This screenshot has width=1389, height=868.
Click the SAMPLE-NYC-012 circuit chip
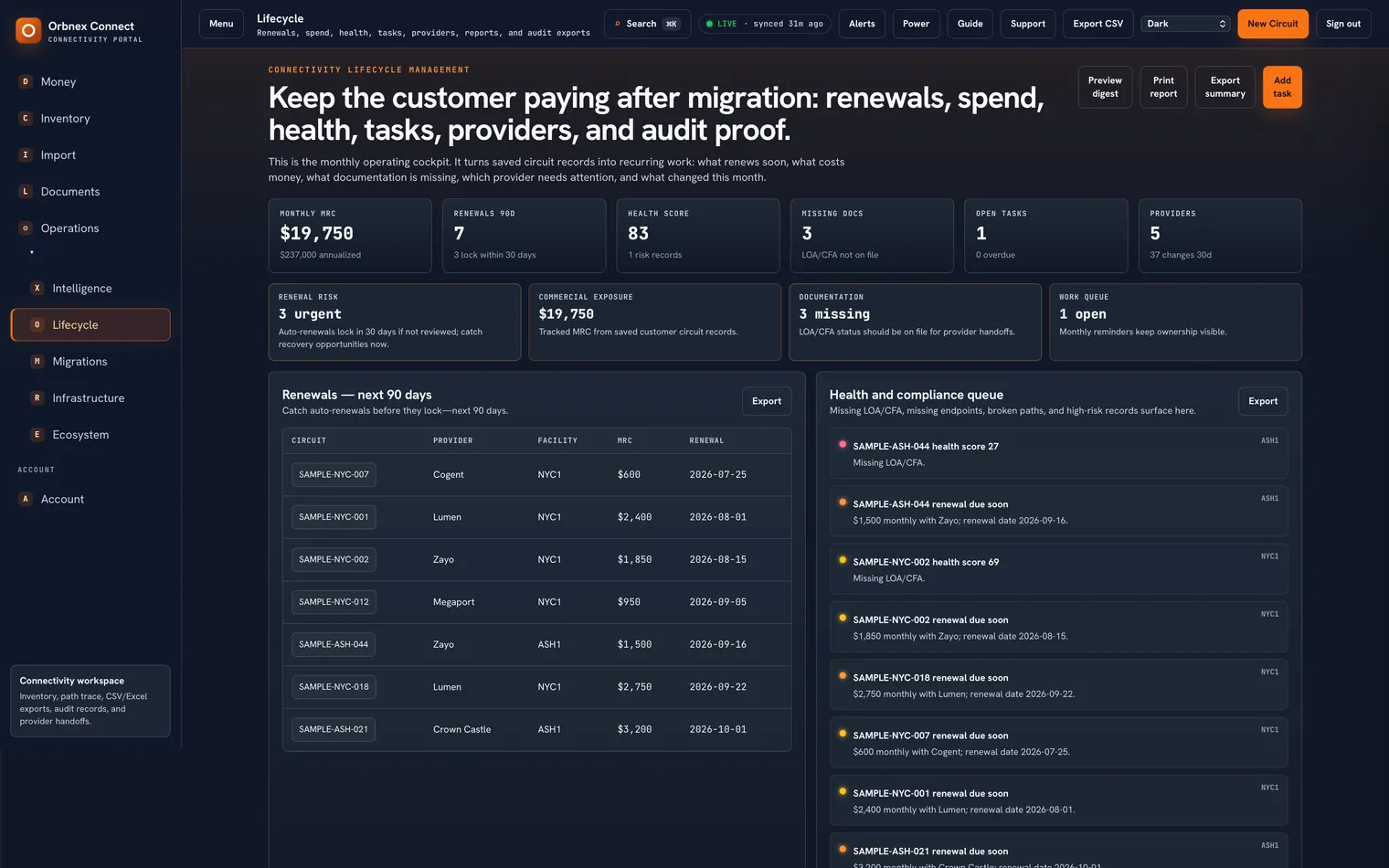click(x=334, y=602)
